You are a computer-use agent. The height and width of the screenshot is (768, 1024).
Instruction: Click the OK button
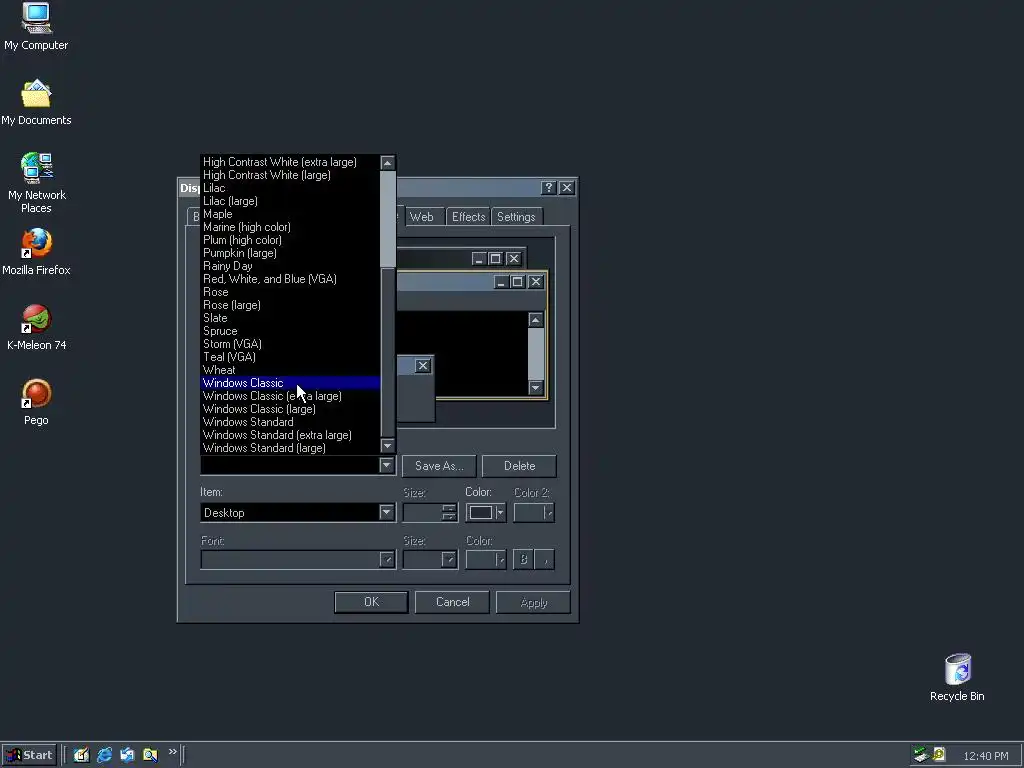371,602
